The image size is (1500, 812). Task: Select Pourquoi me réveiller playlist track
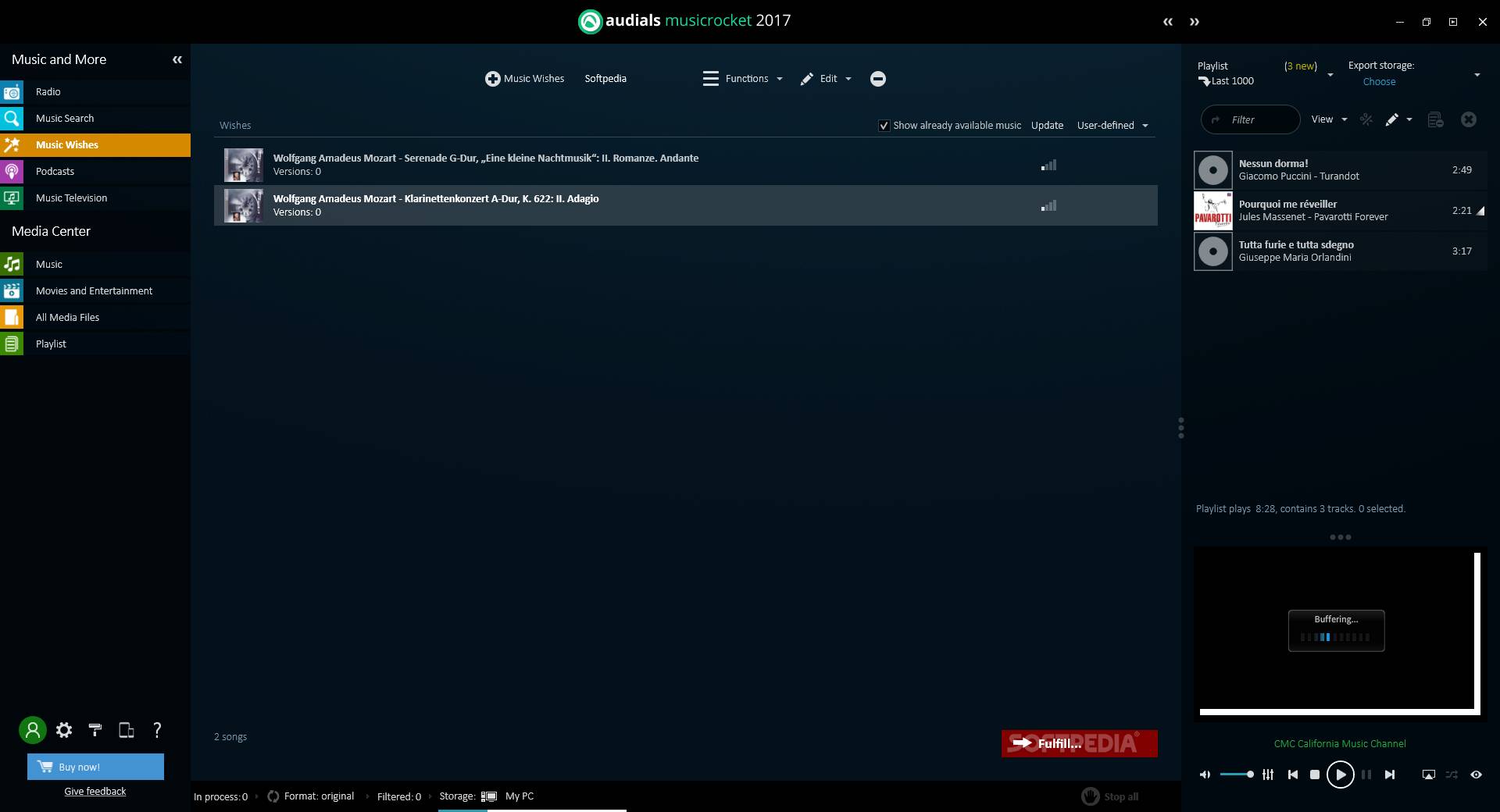point(1340,211)
